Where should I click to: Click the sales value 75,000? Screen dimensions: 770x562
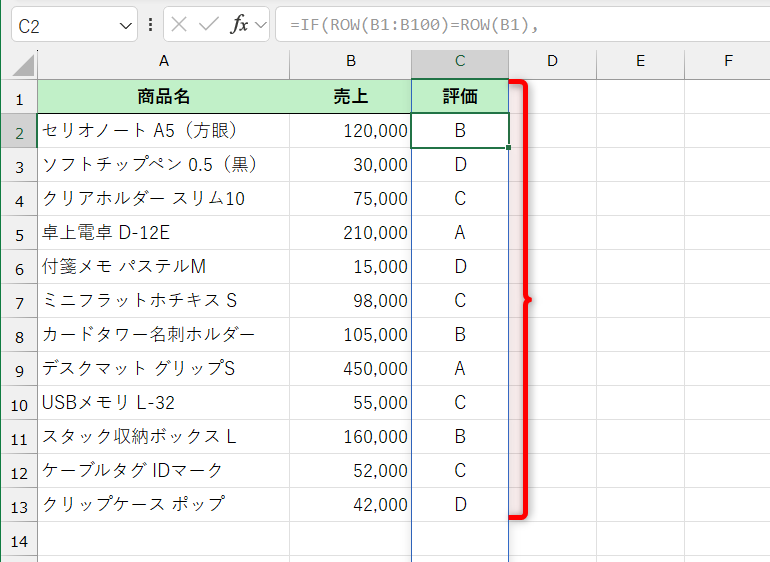point(351,198)
